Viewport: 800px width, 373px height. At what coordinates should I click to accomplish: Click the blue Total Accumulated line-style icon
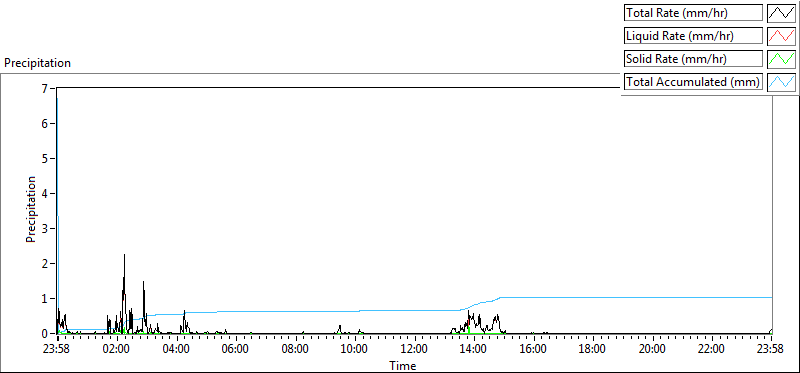pos(781,82)
